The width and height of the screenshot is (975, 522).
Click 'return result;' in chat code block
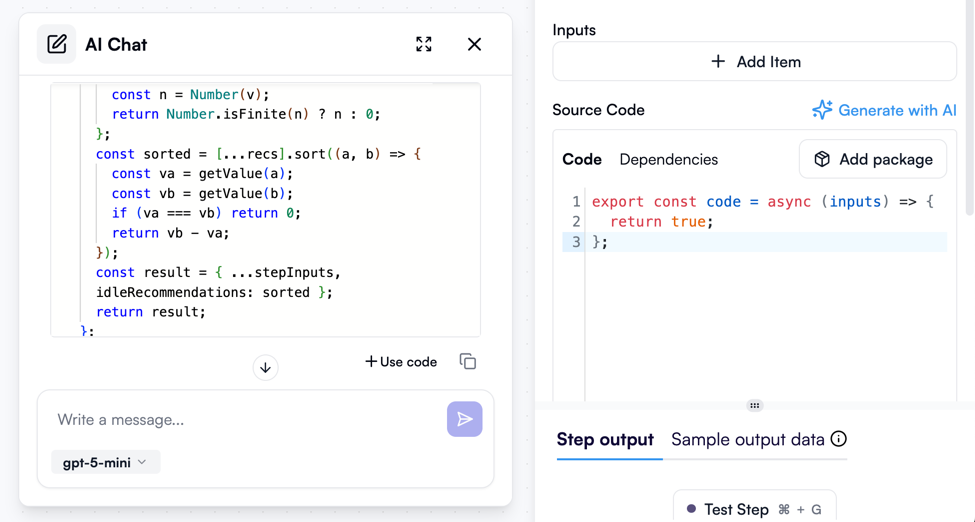coord(150,312)
